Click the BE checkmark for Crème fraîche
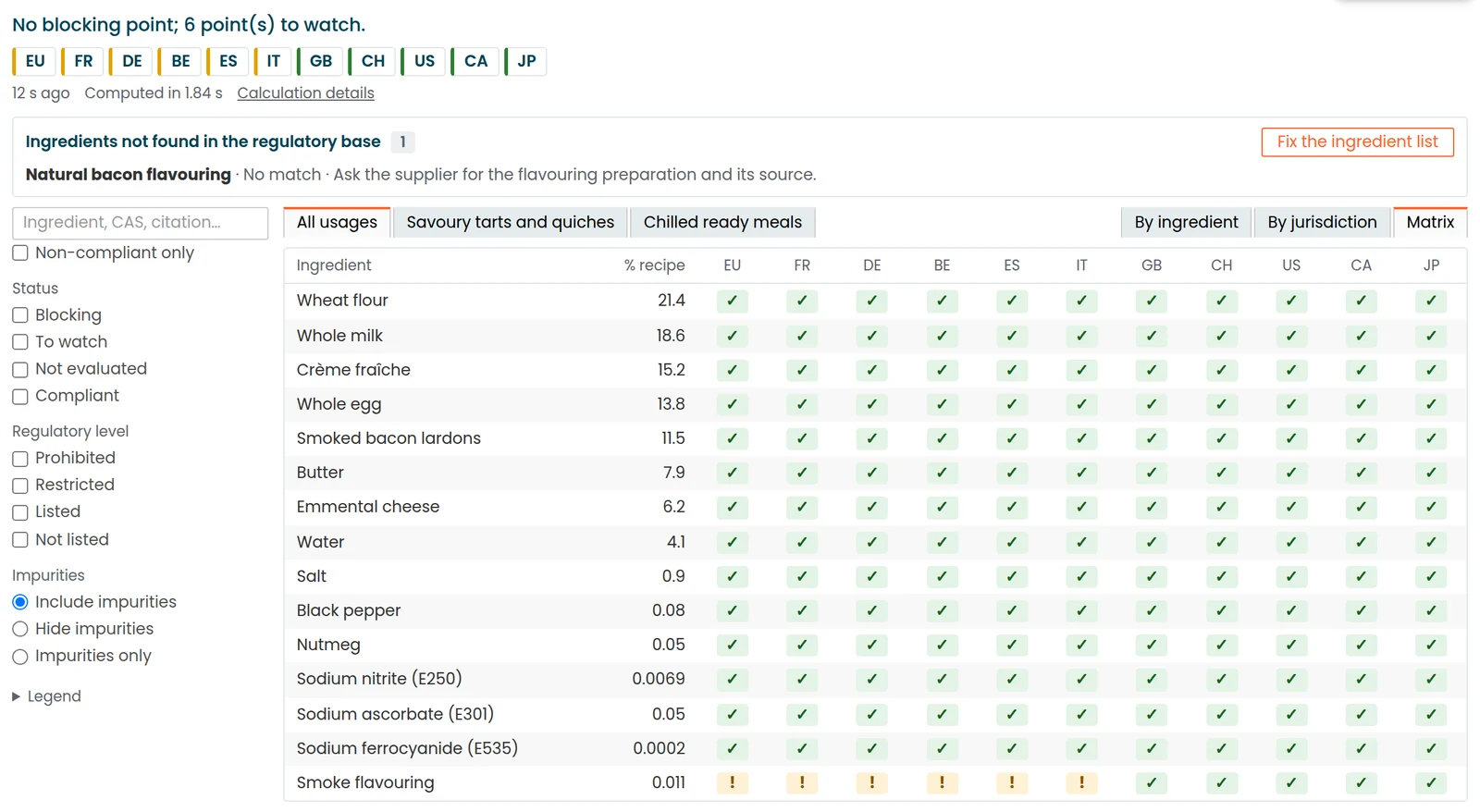The height and width of the screenshot is (812, 1480). (x=942, y=370)
